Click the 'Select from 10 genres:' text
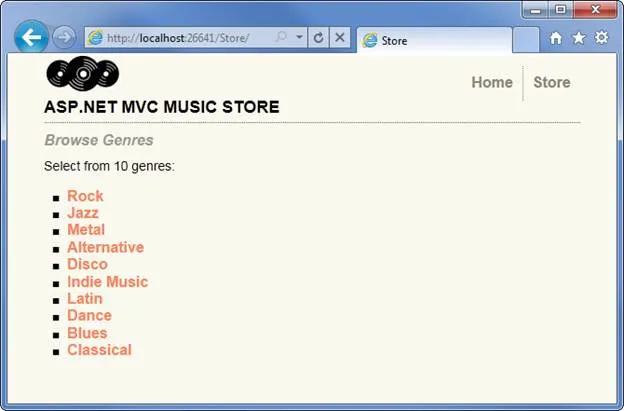 tap(109, 166)
